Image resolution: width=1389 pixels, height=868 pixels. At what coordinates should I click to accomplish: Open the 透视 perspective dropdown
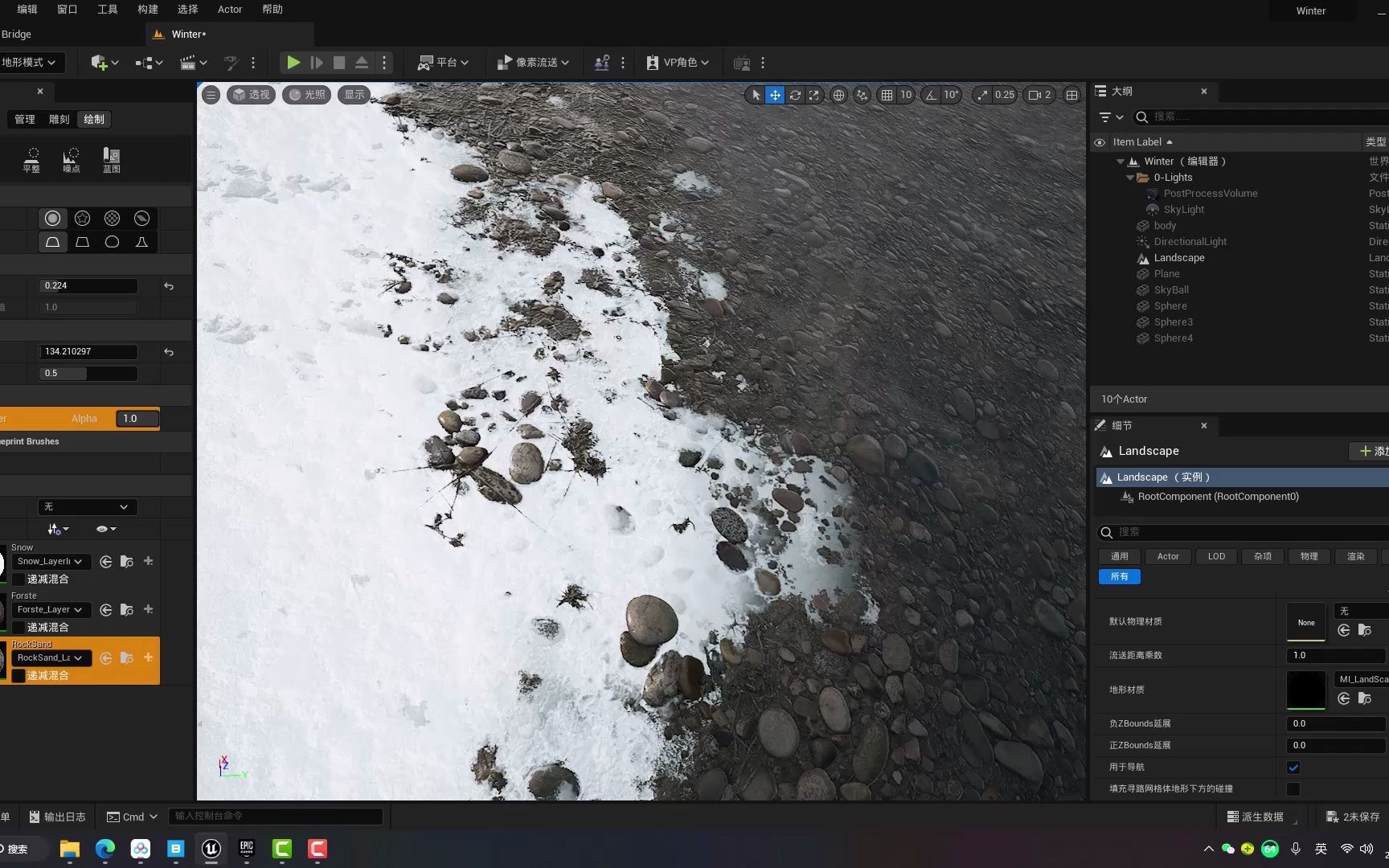tap(251, 94)
